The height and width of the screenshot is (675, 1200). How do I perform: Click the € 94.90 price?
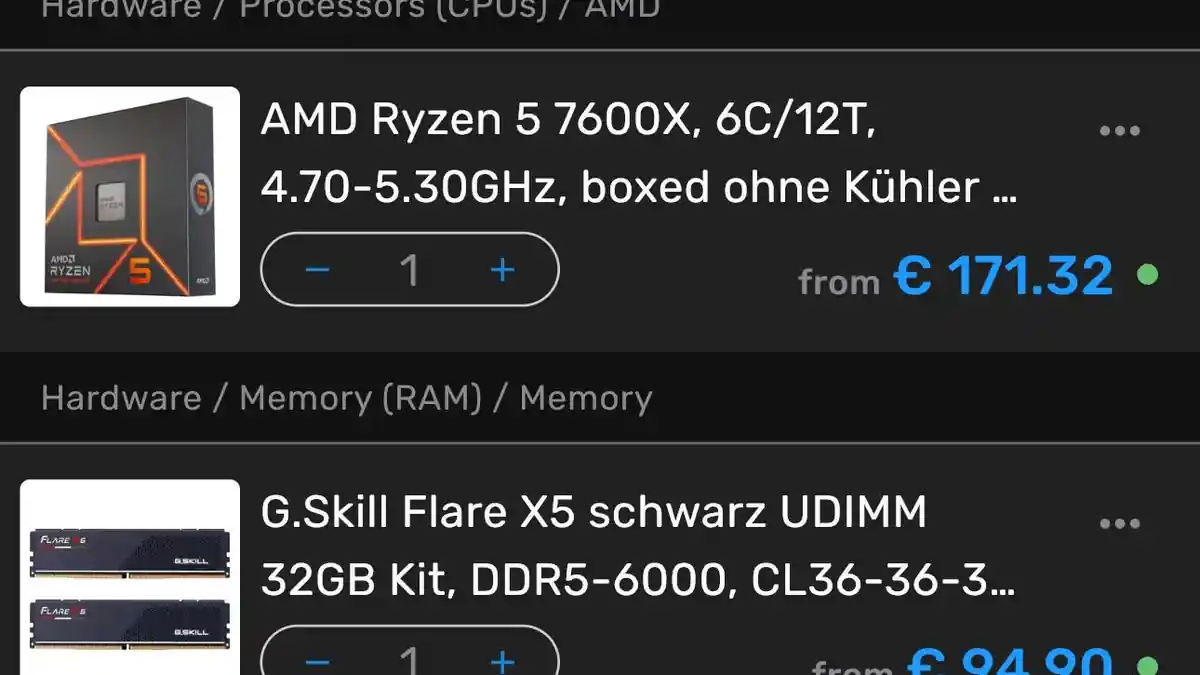click(x=1008, y=662)
